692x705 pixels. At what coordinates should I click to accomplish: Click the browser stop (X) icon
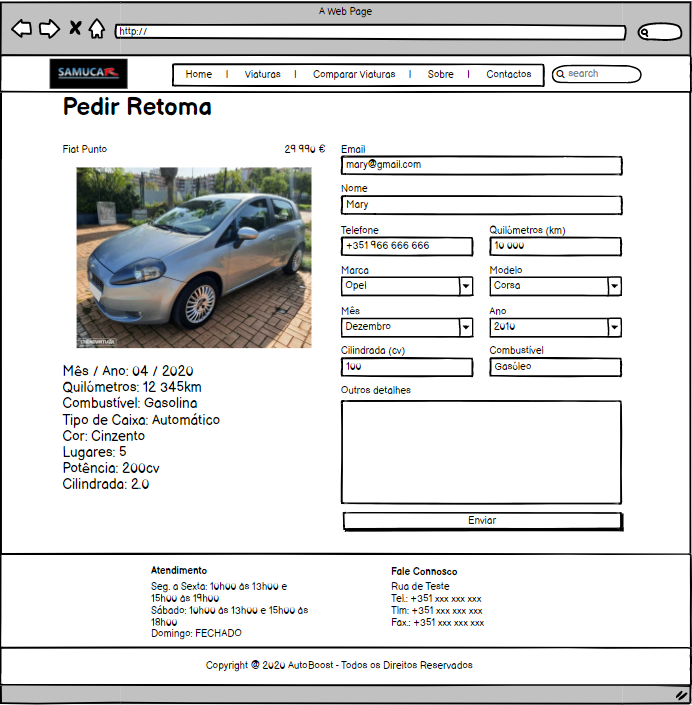pos(75,29)
